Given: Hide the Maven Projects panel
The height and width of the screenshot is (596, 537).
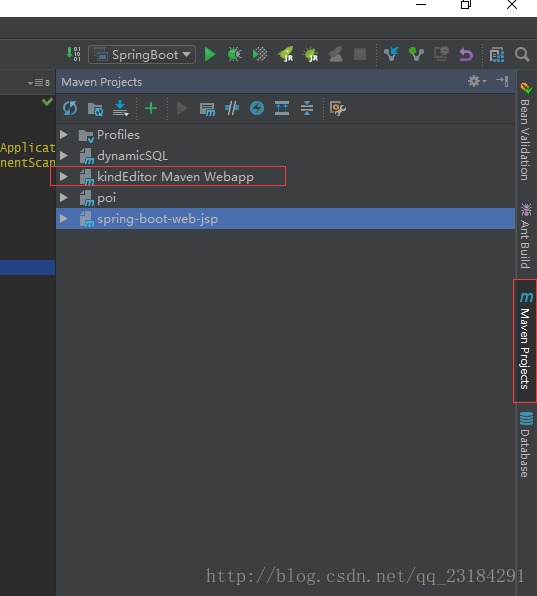Looking at the screenshot, I should 502,81.
